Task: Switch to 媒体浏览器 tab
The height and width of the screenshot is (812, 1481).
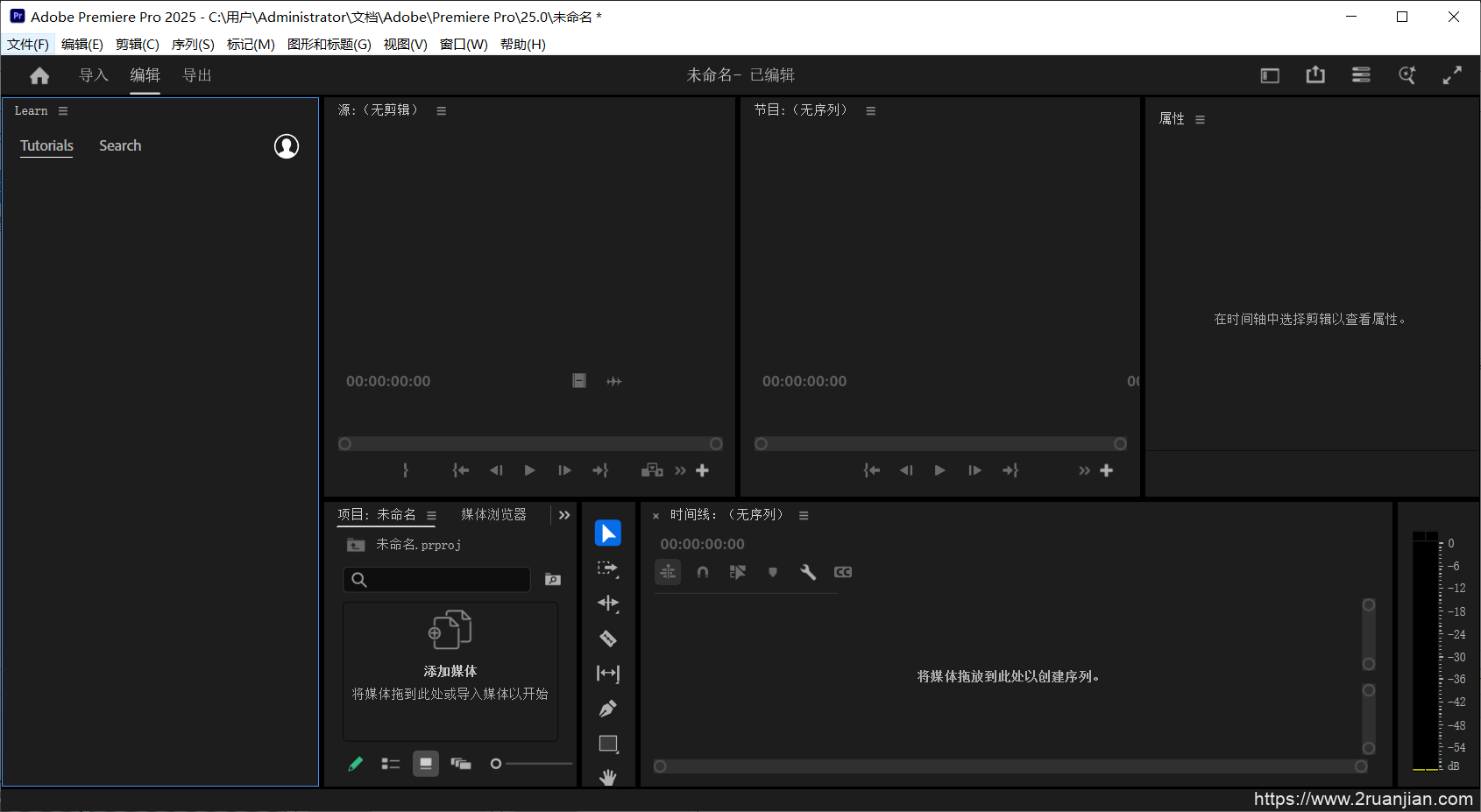Action: click(x=494, y=515)
